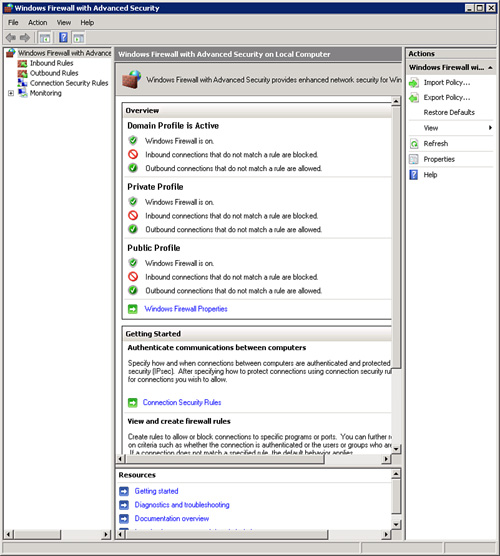Click the Private Profile firewall-on shield icon
This screenshot has width=500, height=556.
click(x=133, y=202)
